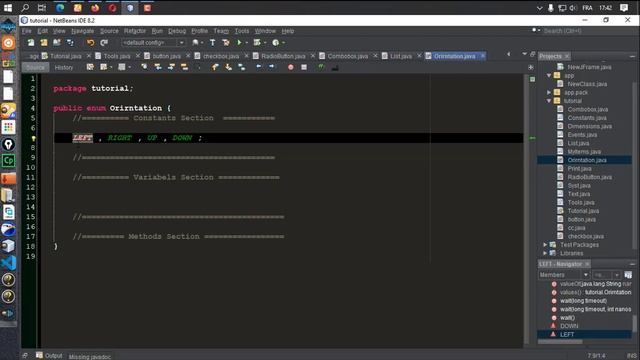
Task: Click the Previous Bookmark icon
Action: pyautogui.click(x=215, y=67)
